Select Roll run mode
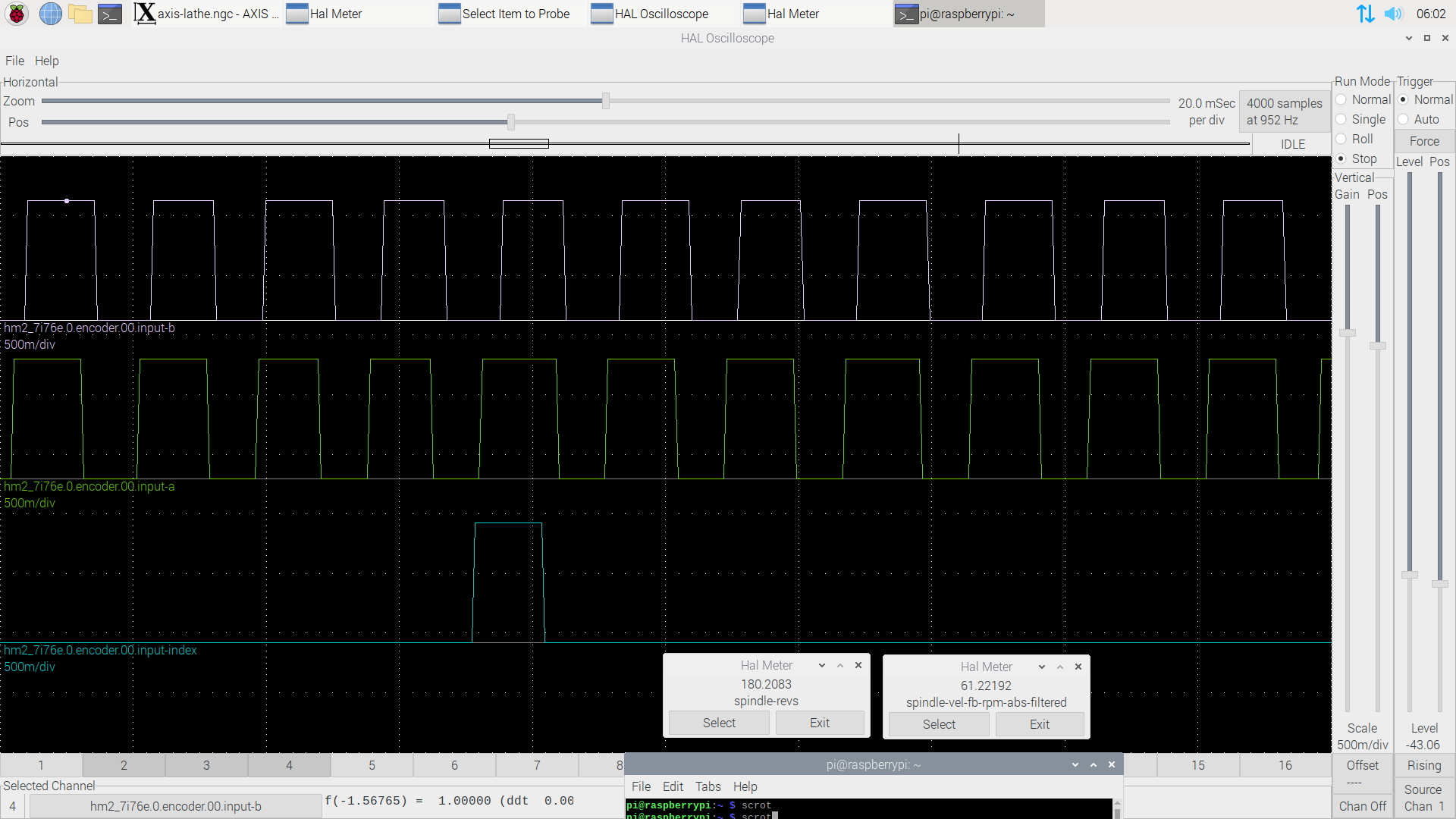The height and width of the screenshot is (819, 1456). click(1354, 139)
